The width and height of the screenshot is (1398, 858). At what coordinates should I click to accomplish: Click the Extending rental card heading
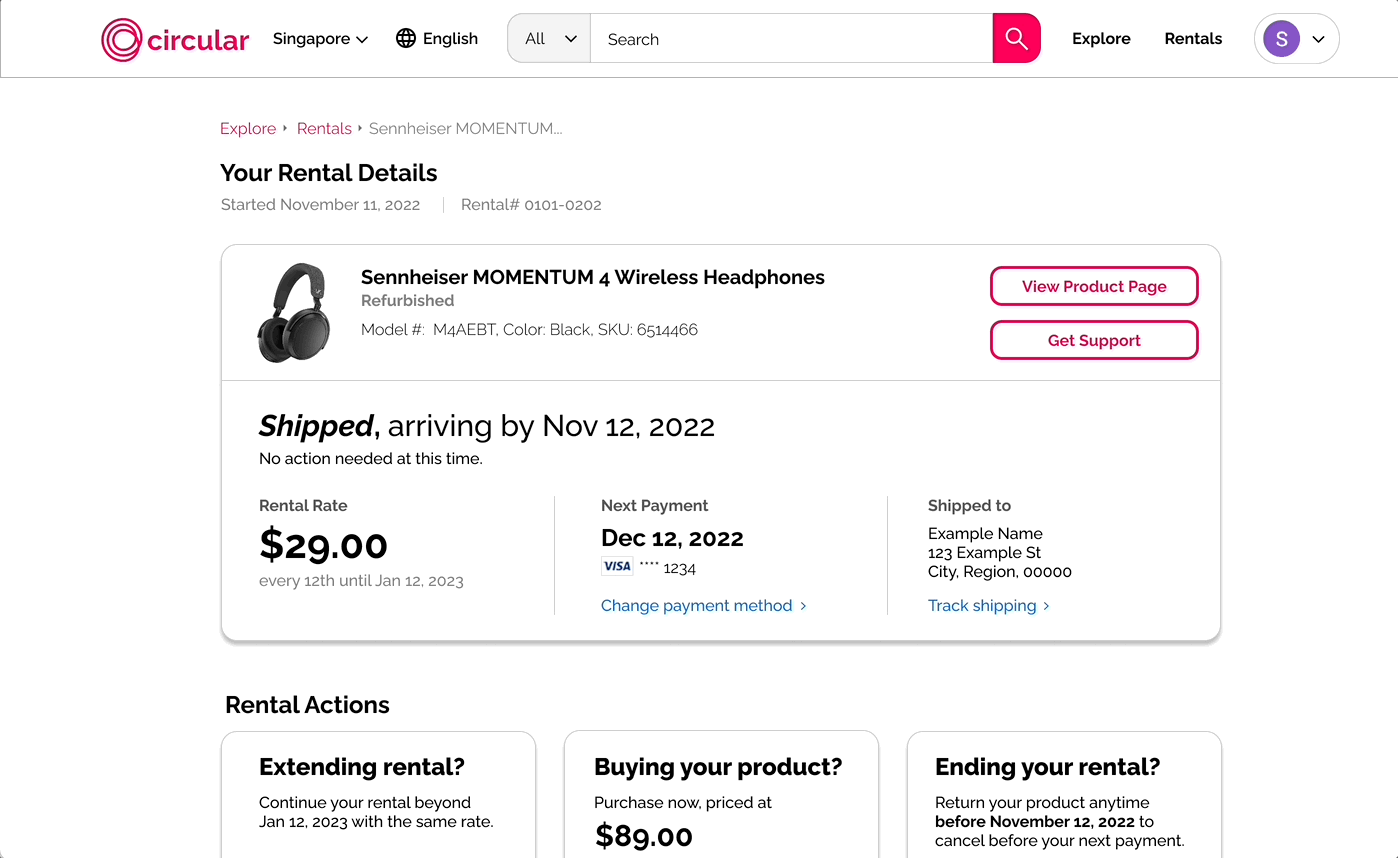coord(362,767)
